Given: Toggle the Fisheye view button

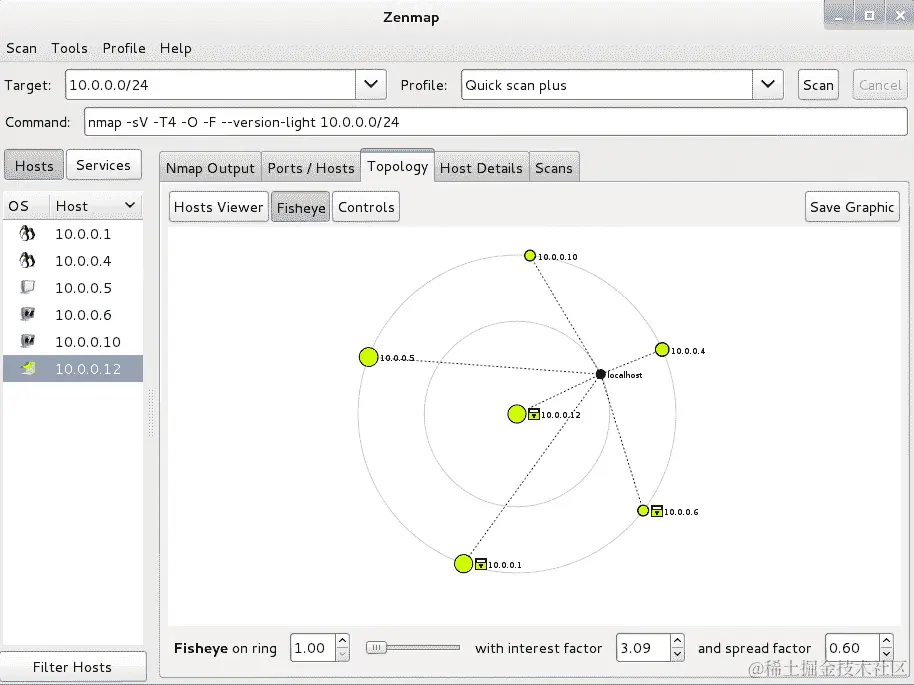Looking at the screenshot, I should tap(301, 207).
